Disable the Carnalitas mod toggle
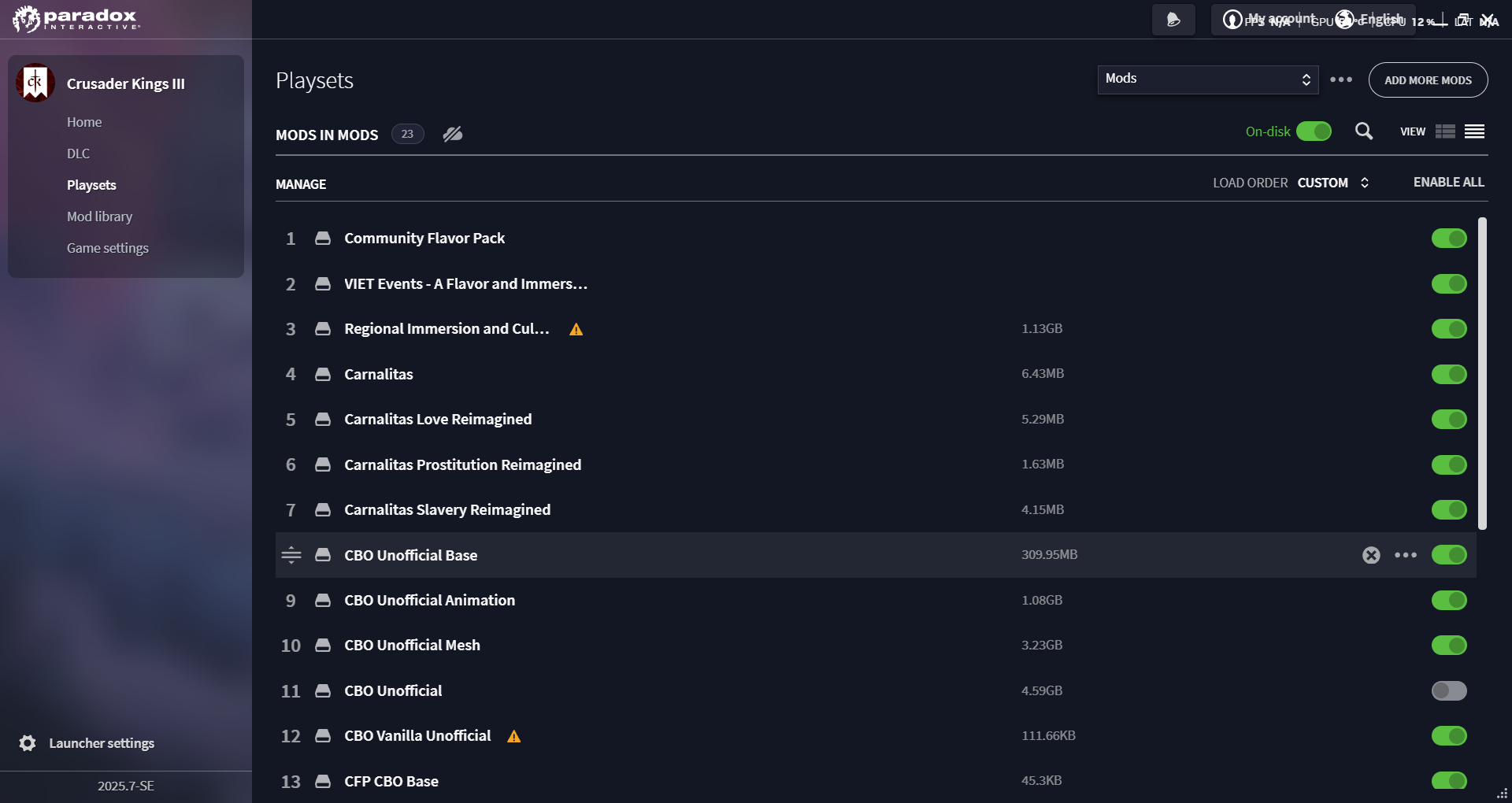The width and height of the screenshot is (1512, 803). click(1449, 375)
